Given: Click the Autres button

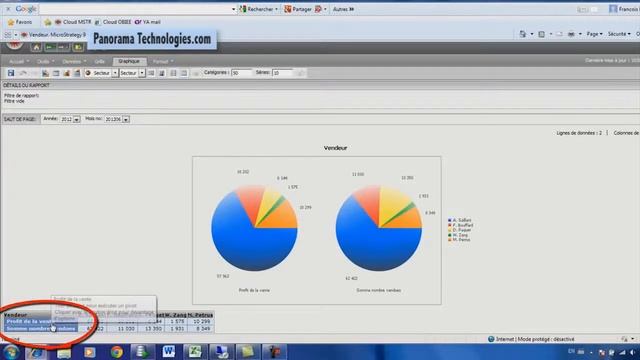Looking at the screenshot, I should pyautogui.click(x=344, y=9).
